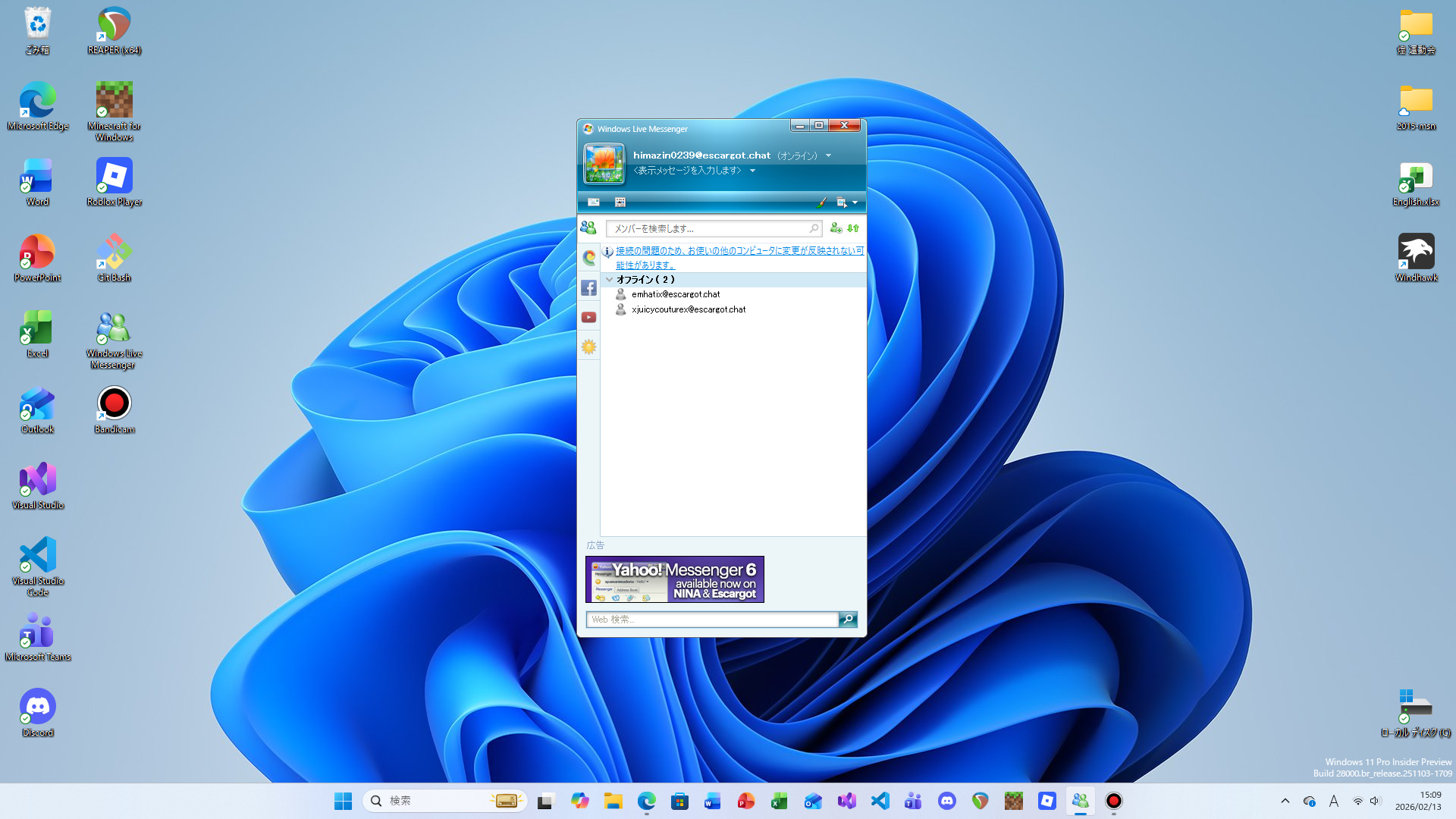The width and height of the screenshot is (1456, 819).
Task: Click the contact list sort arrows icon
Action: click(853, 228)
